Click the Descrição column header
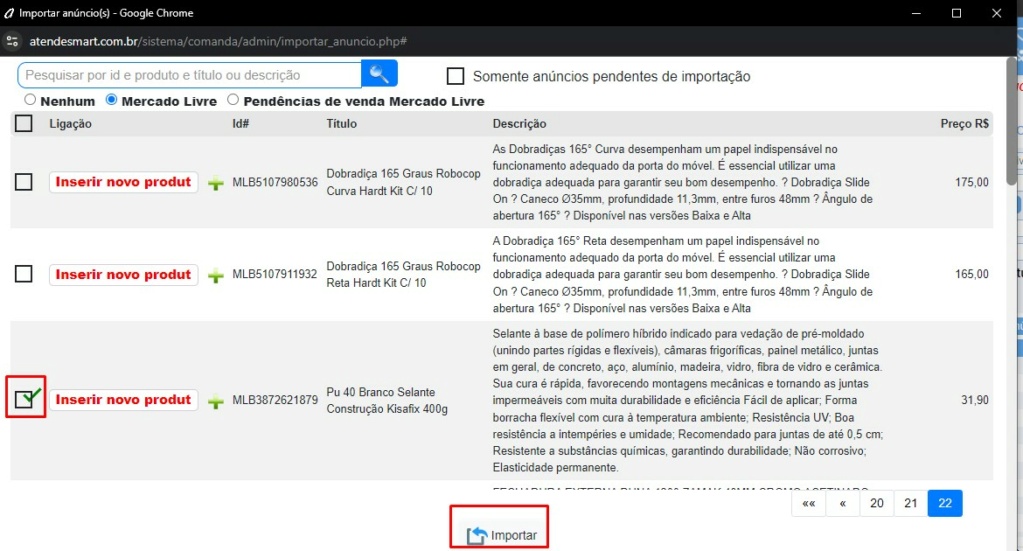The width and height of the screenshot is (1023, 551). click(x=519, y=123)
